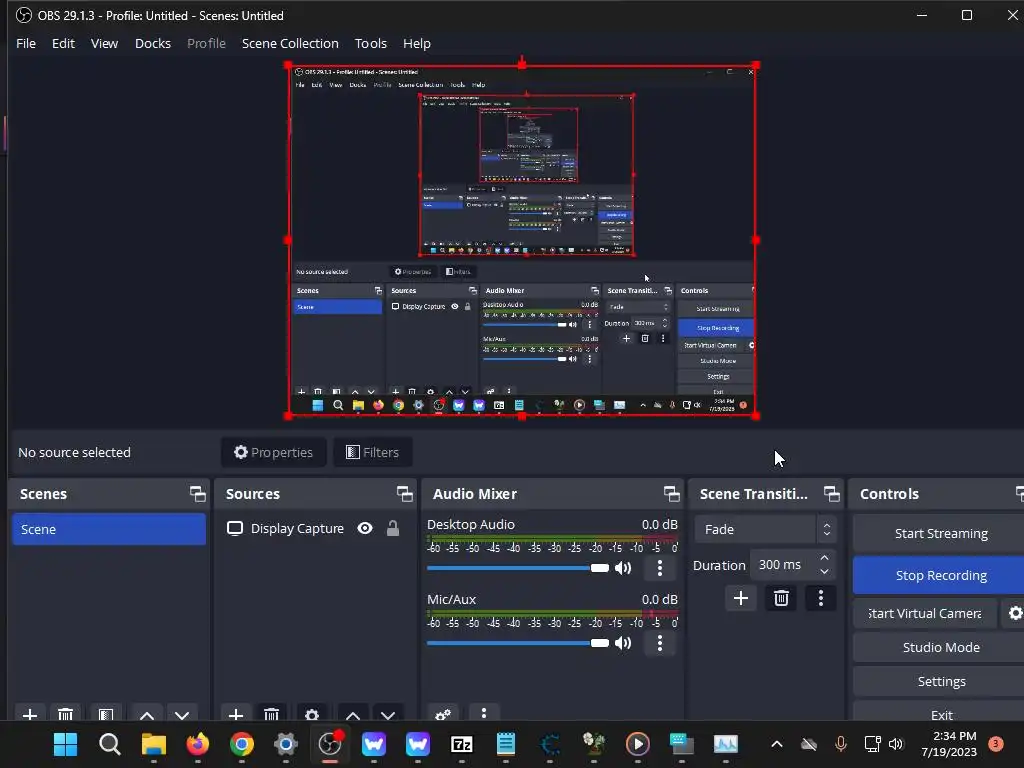
Task: Pop out the Sources dock
Action: pos(404,494)
